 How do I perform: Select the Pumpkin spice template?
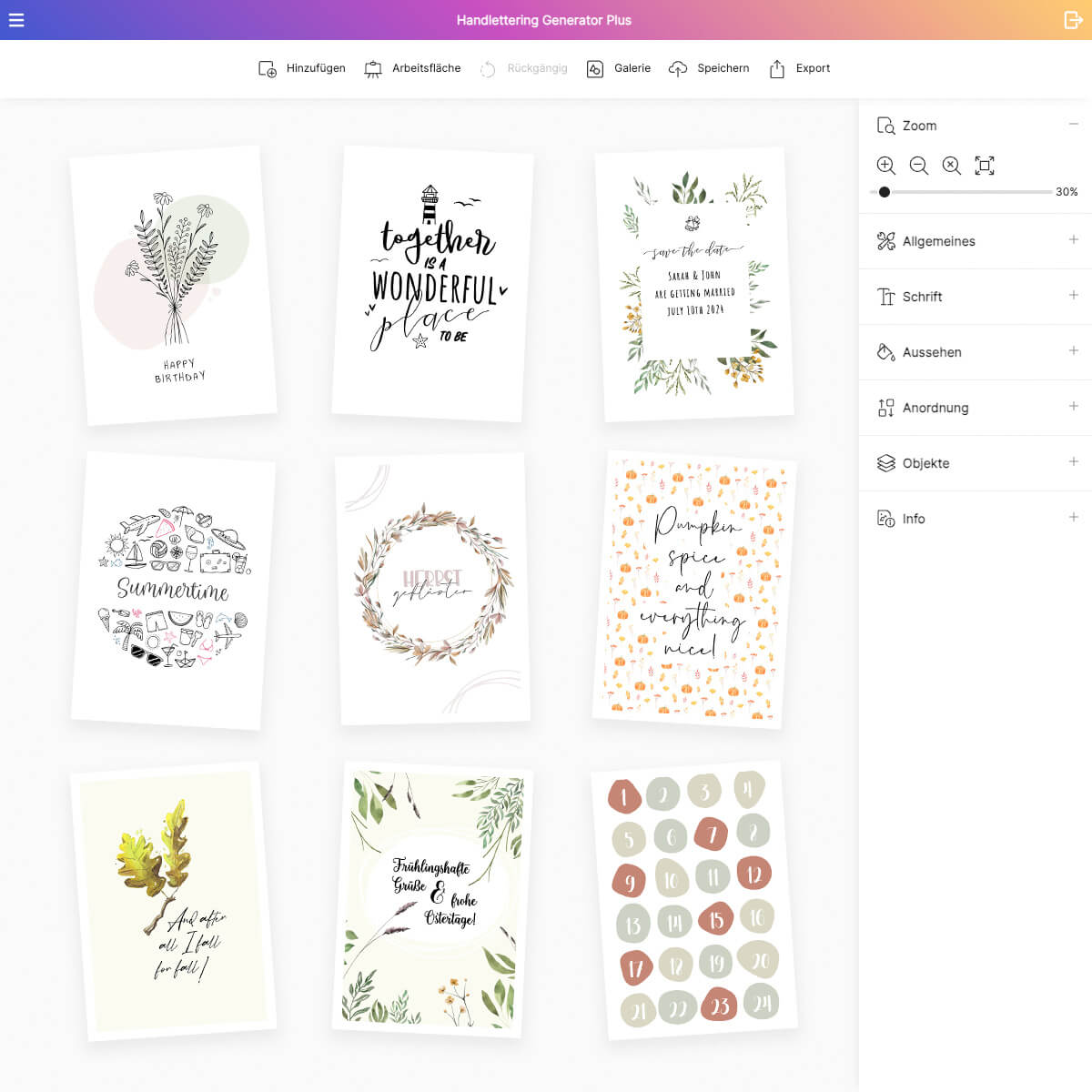click(x=694, y=589)
